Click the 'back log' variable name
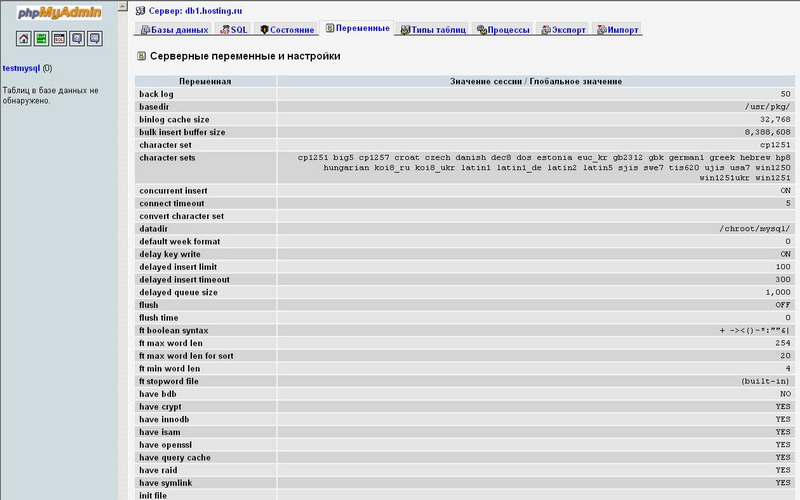The width and height of the screenshot is (800, 500). pos(156,94)
